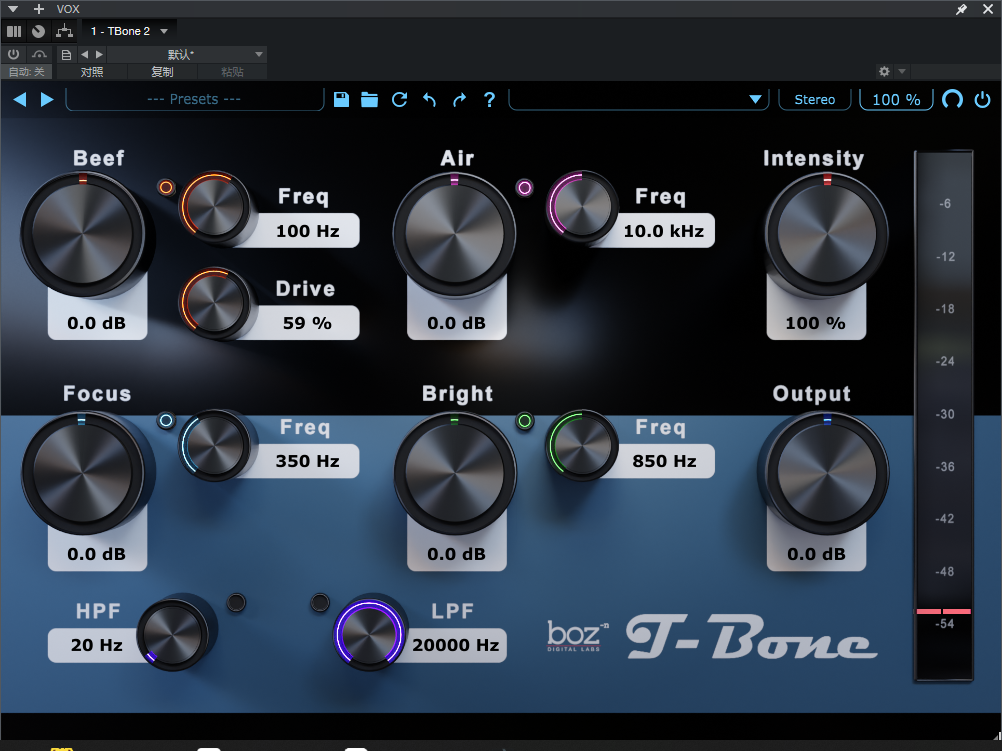The width and height of the screenshot is (1002, 751).
Task: Expand the arrow next to the settings gear
Action: click(902, 72)
